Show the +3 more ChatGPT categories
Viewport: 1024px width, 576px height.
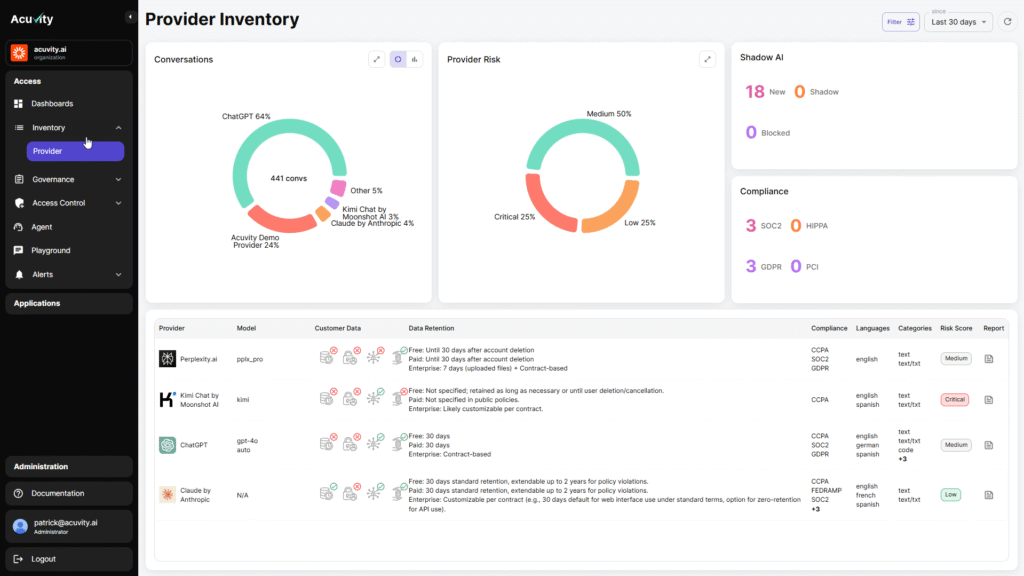tap(903, 459)
